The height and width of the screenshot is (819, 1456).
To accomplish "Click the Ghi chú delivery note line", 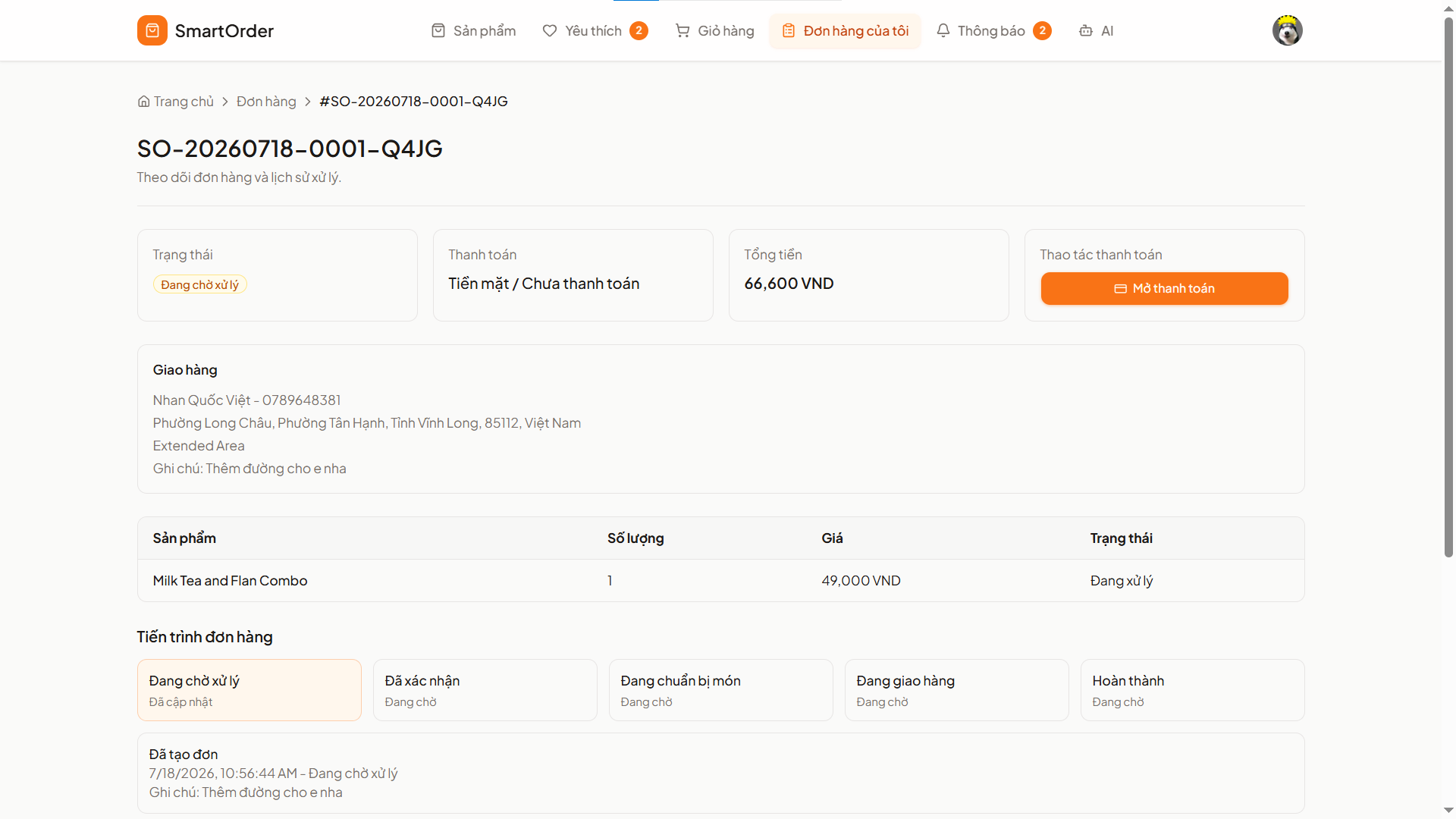I will [249, 468].
